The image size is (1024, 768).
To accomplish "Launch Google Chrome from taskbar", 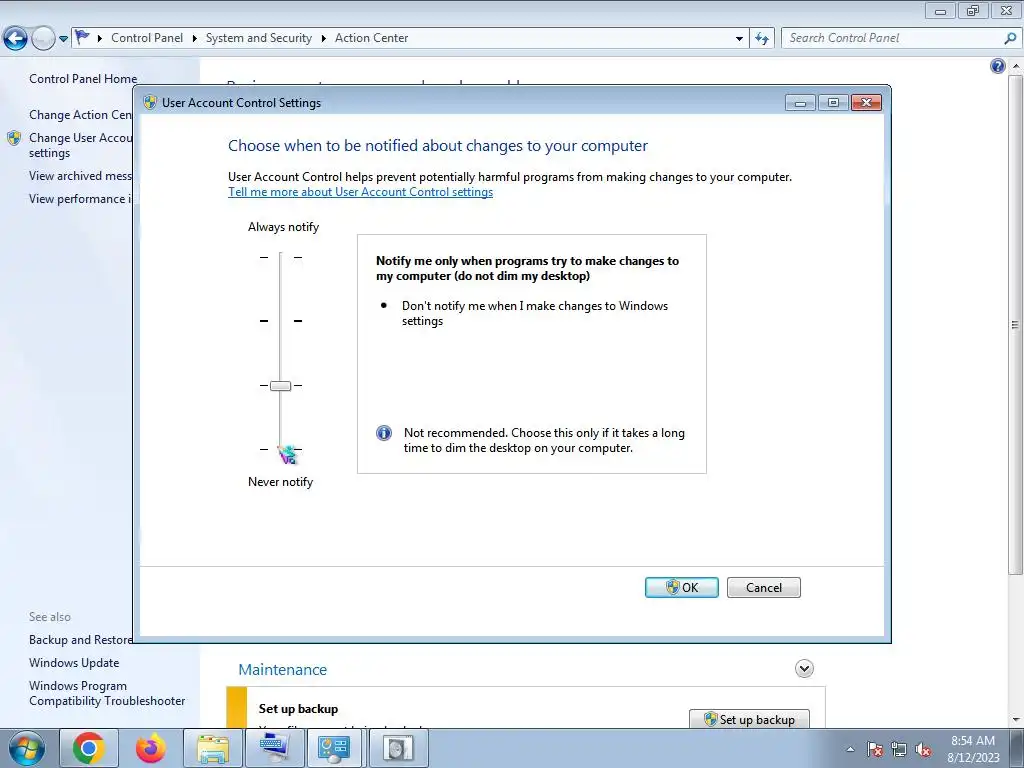I will (89, 748).
